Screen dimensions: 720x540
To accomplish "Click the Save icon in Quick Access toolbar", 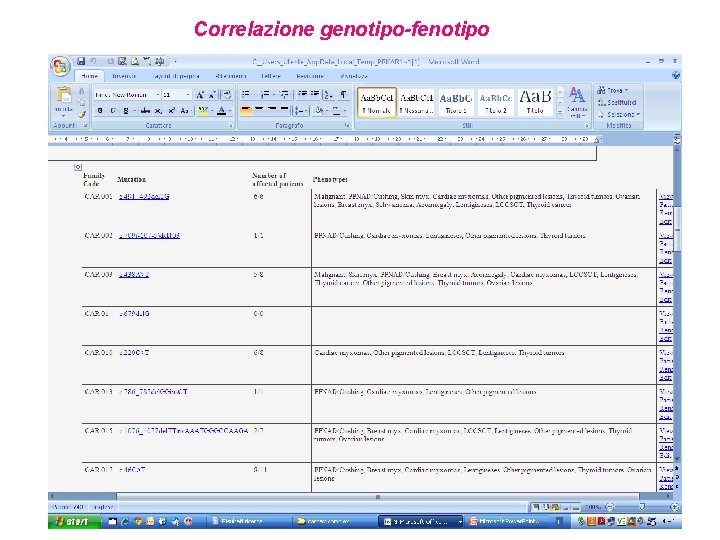I will [x=81, y=61].
